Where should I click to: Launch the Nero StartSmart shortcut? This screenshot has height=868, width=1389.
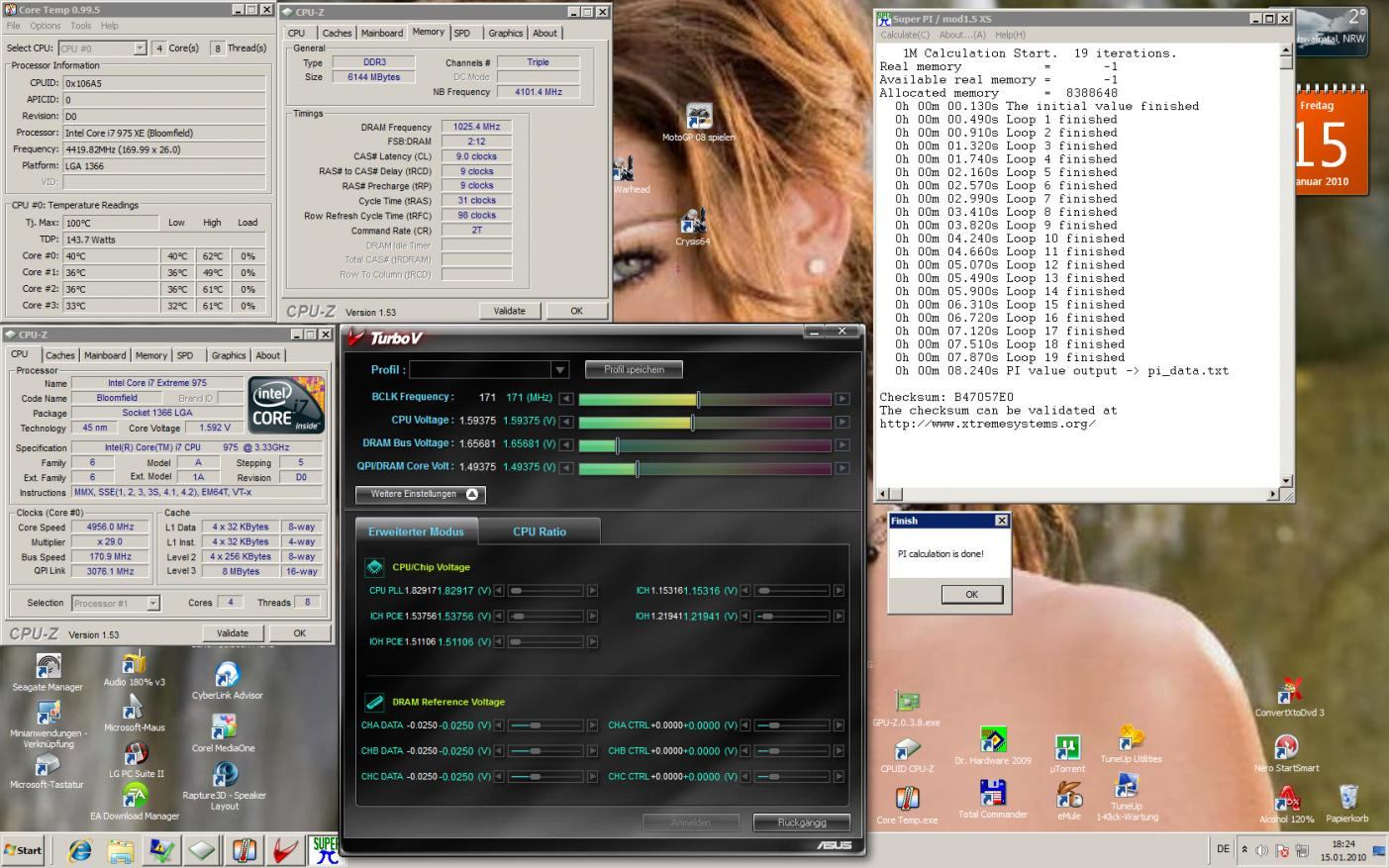pyautogui.click(x=1286, y=753)
